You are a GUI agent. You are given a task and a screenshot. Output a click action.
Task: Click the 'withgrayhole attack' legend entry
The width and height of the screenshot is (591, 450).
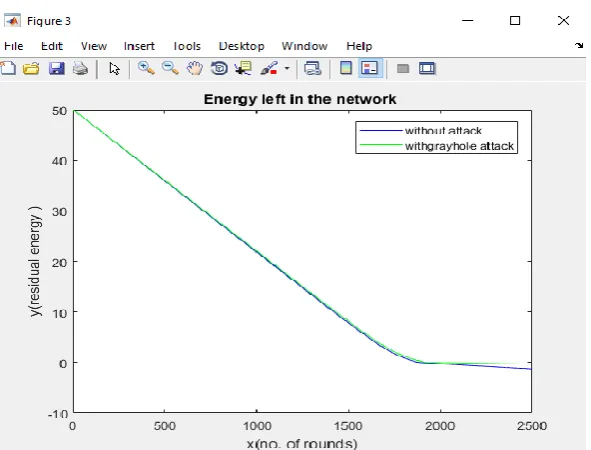pos(459,146)
